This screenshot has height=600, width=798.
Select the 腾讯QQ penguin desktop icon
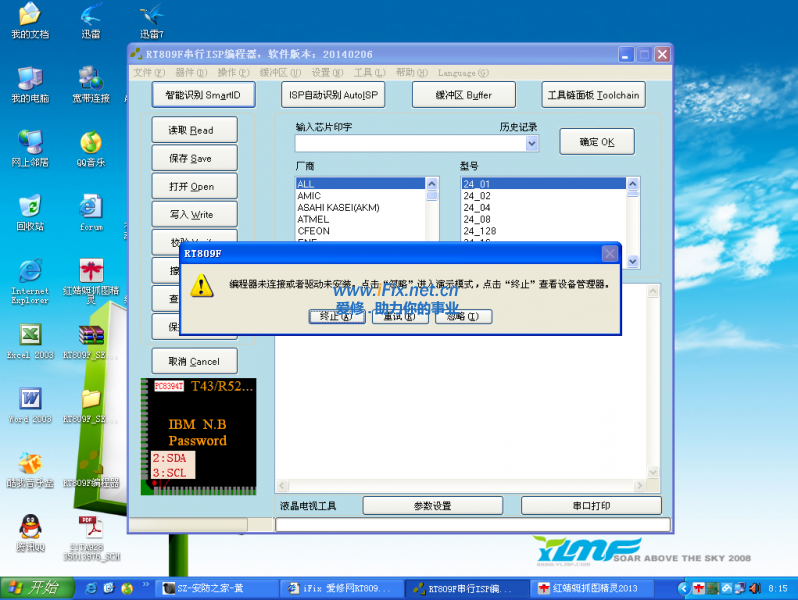(30, 529)
